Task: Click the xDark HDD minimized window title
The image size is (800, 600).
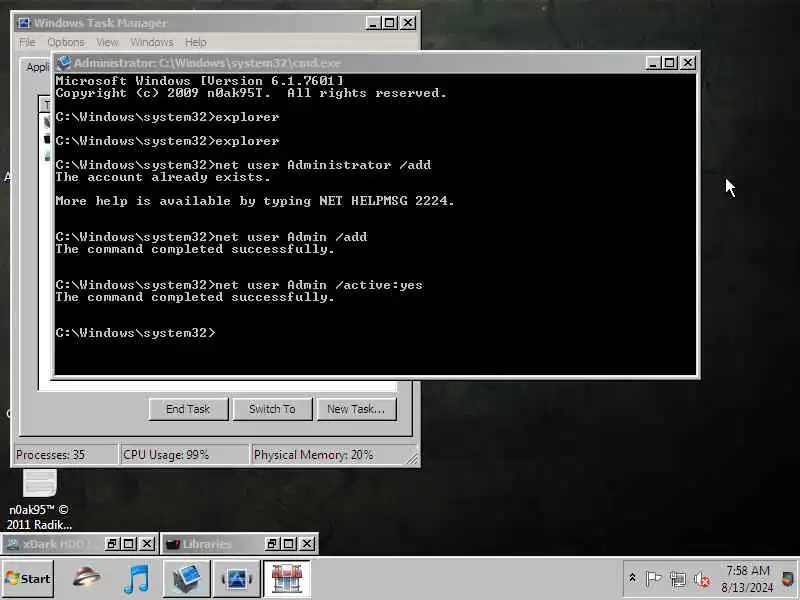Action: point(56,544)
